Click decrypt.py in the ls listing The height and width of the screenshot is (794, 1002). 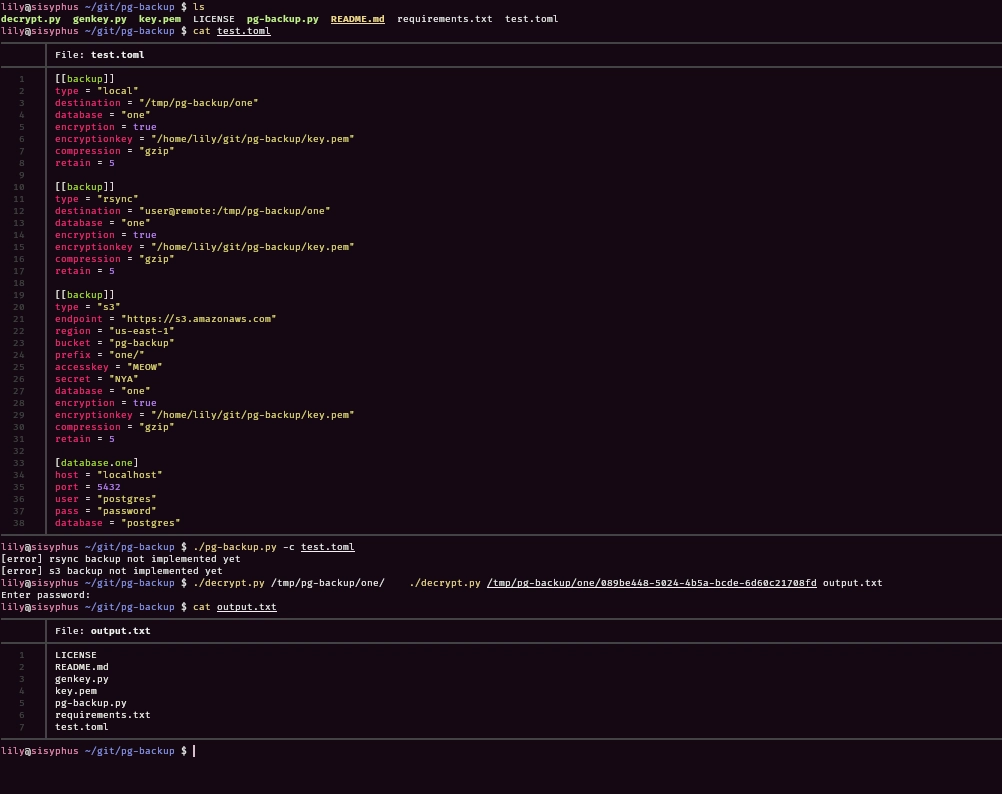[x=31, y=19]
